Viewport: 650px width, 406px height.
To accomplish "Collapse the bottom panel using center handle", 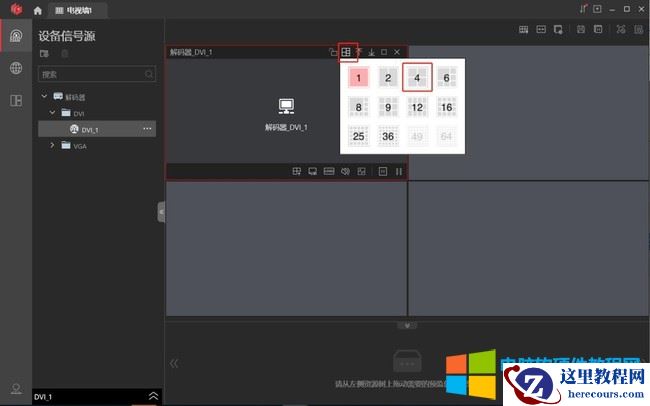I will click(x=407, y=326).
